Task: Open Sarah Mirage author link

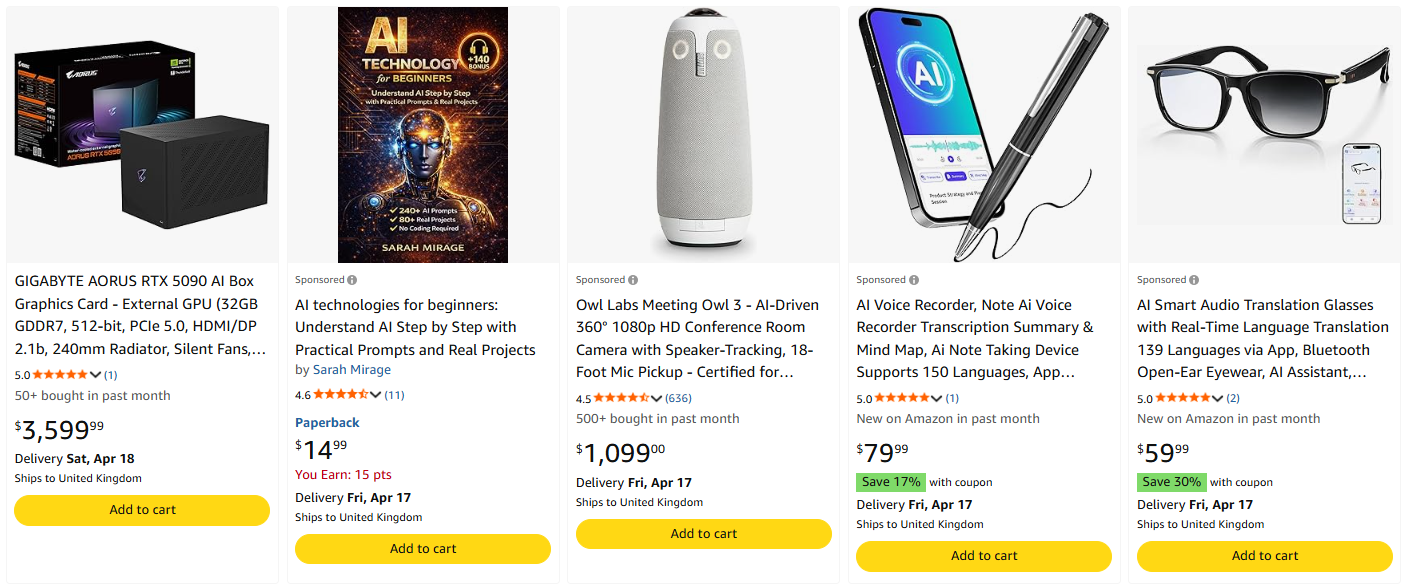Action: coord(351,370)
